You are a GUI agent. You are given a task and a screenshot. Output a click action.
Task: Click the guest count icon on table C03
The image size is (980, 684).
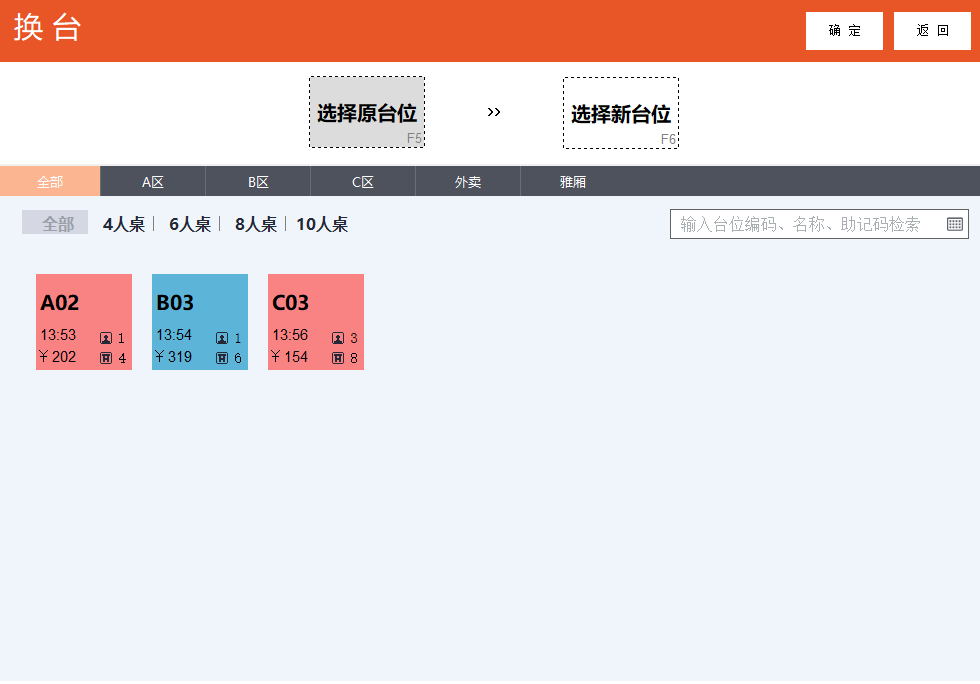tap(338, 338)
